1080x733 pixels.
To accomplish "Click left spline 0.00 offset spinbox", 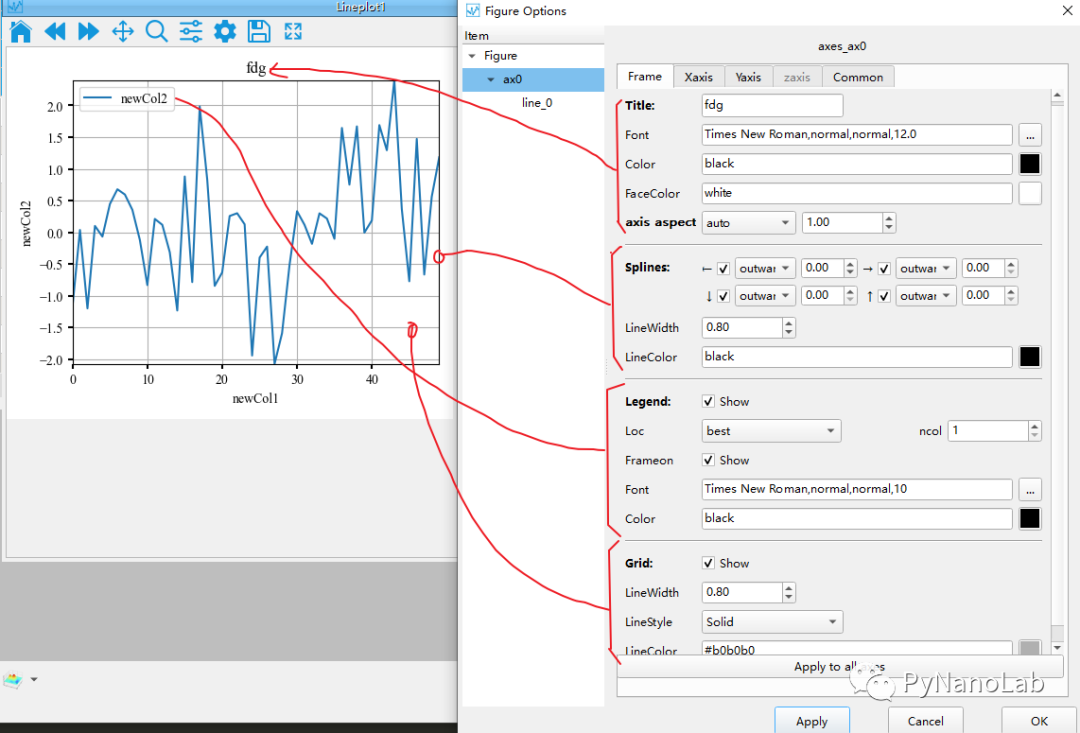I will point(829,268).
